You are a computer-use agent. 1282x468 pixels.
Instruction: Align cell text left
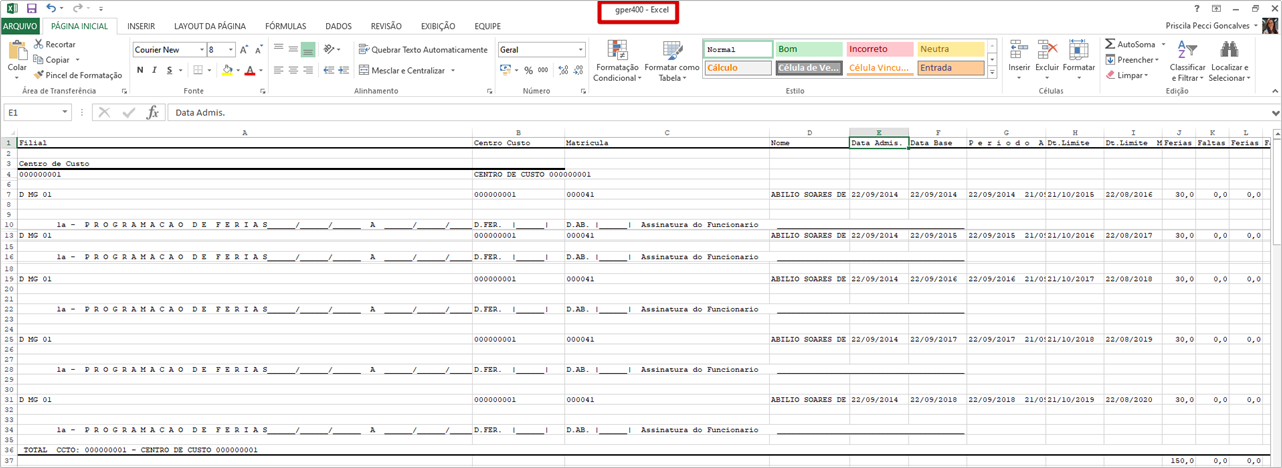(x=277, y=70)
